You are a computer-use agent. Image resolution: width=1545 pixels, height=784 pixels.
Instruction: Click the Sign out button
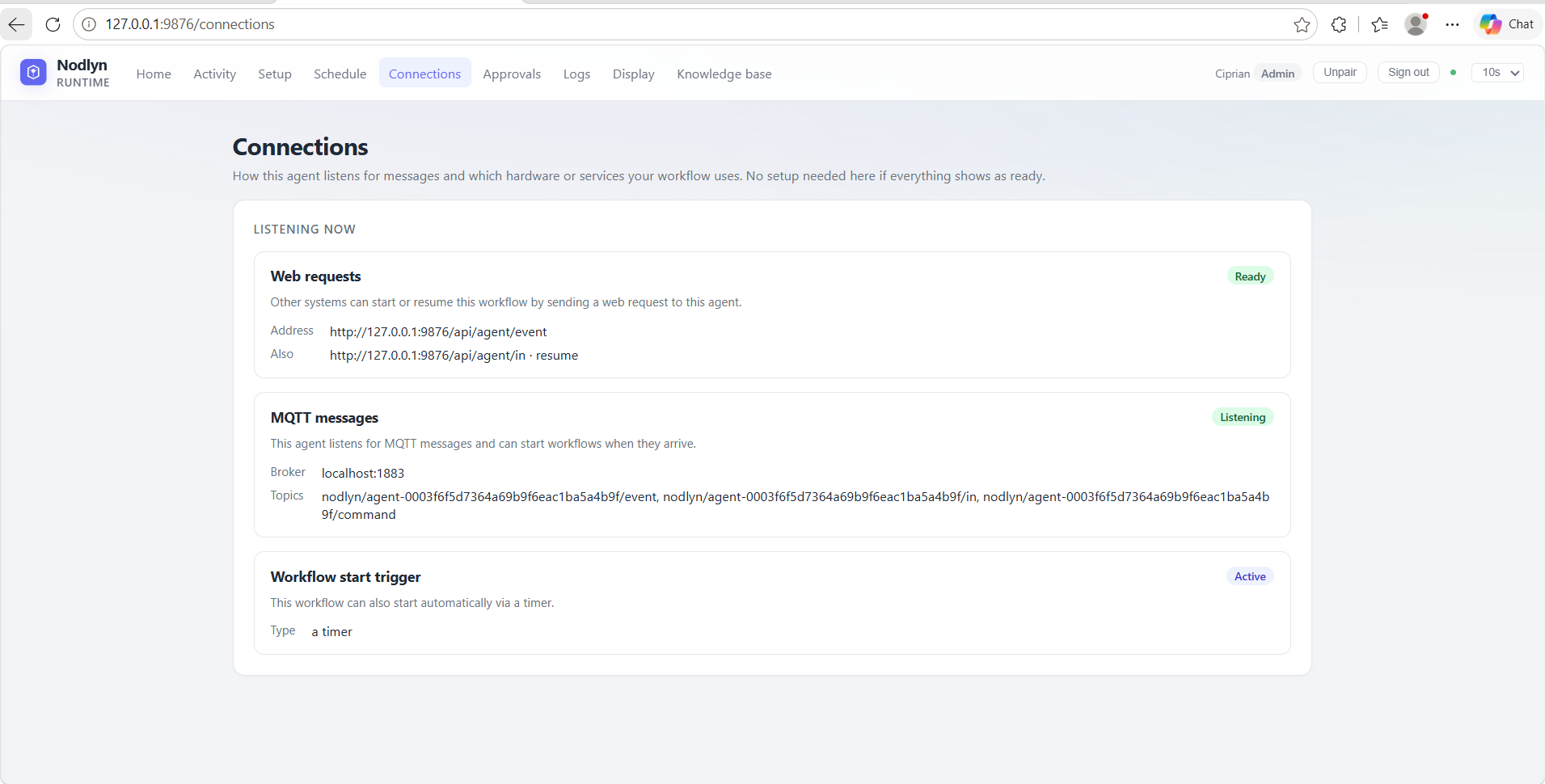point(1408,72)
